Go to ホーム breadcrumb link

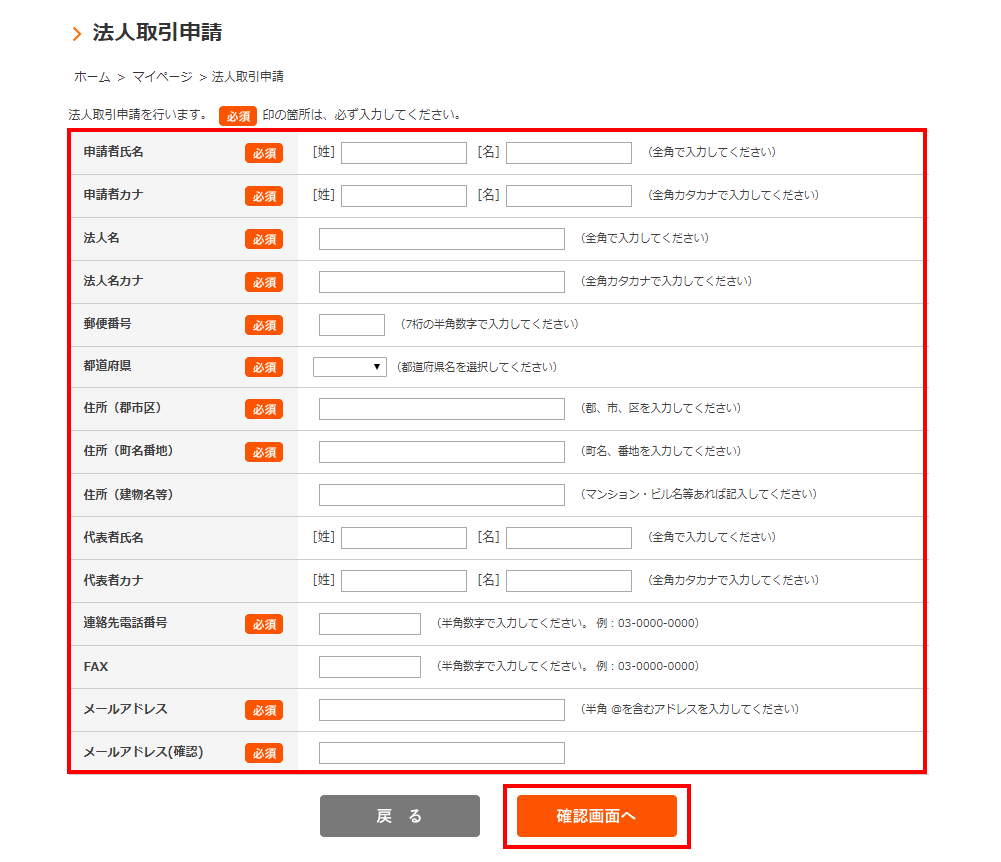91,77
